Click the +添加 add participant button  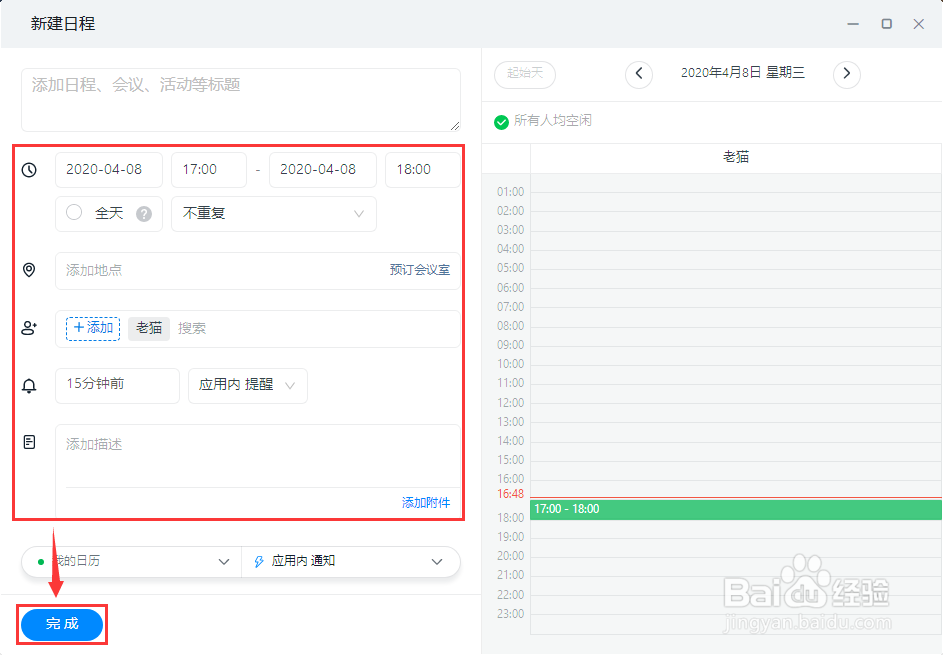[x=93, y=328]
